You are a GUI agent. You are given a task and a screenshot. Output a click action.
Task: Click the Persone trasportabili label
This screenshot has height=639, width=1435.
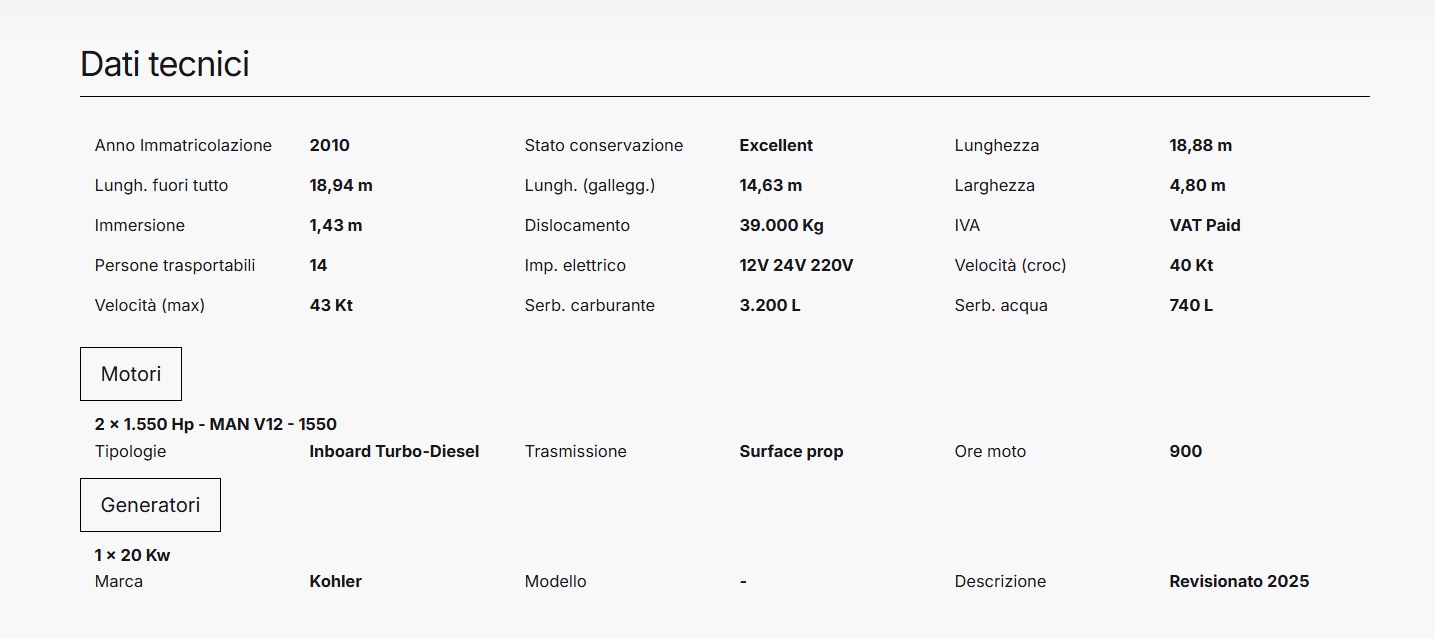click(175, 265)
